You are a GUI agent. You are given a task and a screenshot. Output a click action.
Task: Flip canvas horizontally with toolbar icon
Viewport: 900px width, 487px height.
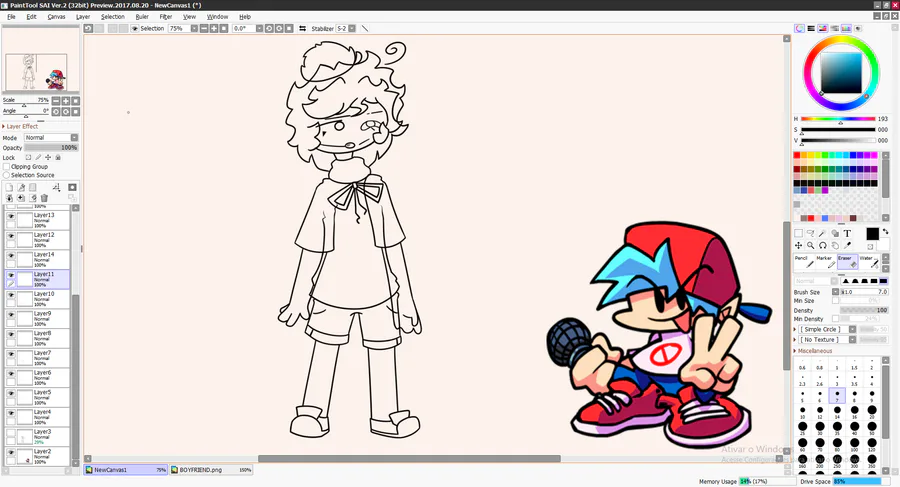pyautogui.click(x=302, y=28)
